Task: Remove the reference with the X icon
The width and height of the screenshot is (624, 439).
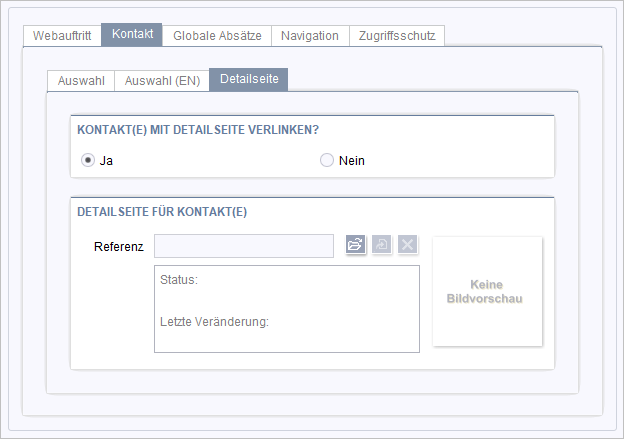Action: [x=408, y=244]
